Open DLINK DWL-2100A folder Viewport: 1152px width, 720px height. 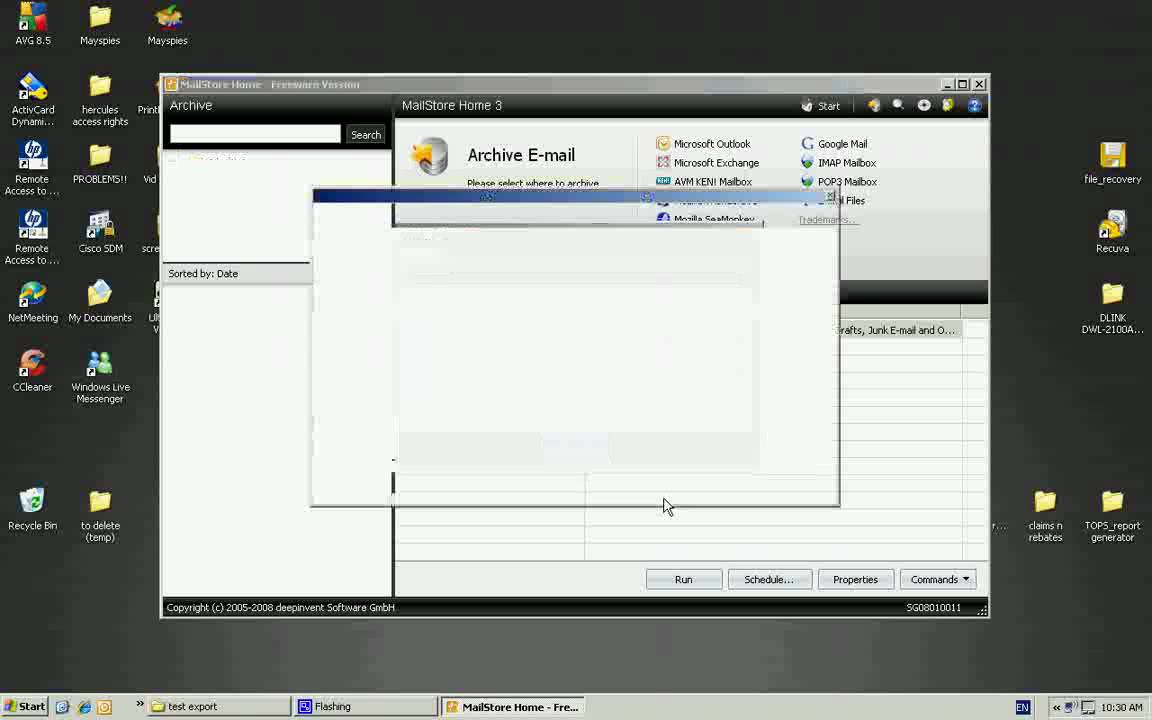[1112, 308]
